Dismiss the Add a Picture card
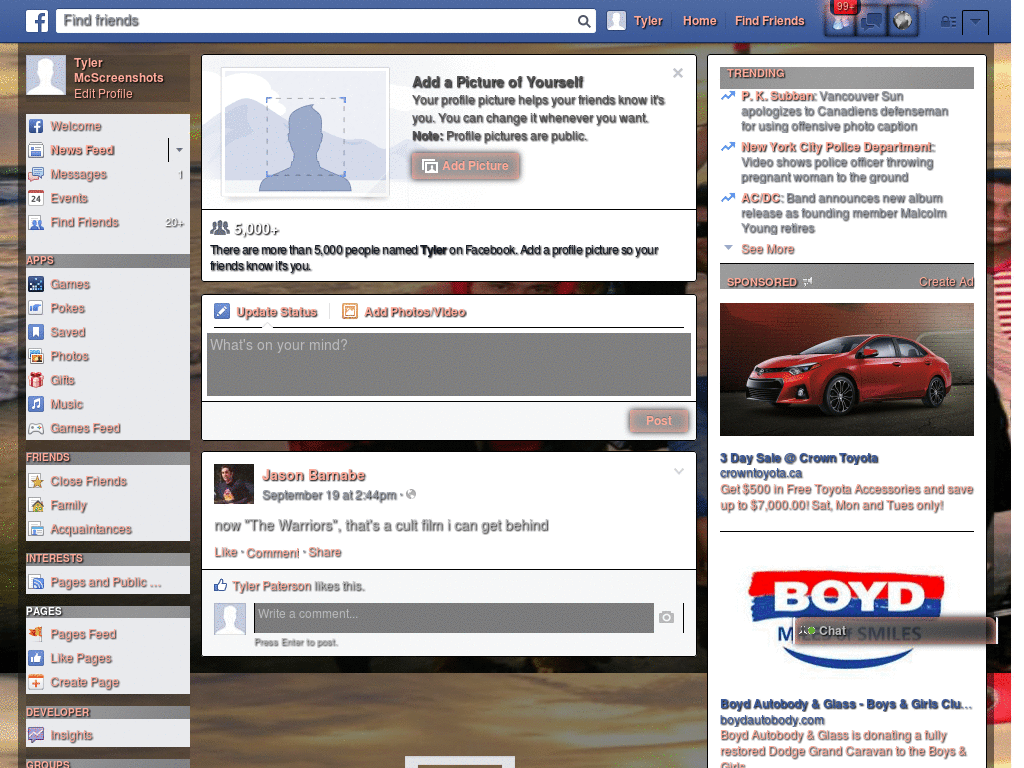 [x=678, y=72]
